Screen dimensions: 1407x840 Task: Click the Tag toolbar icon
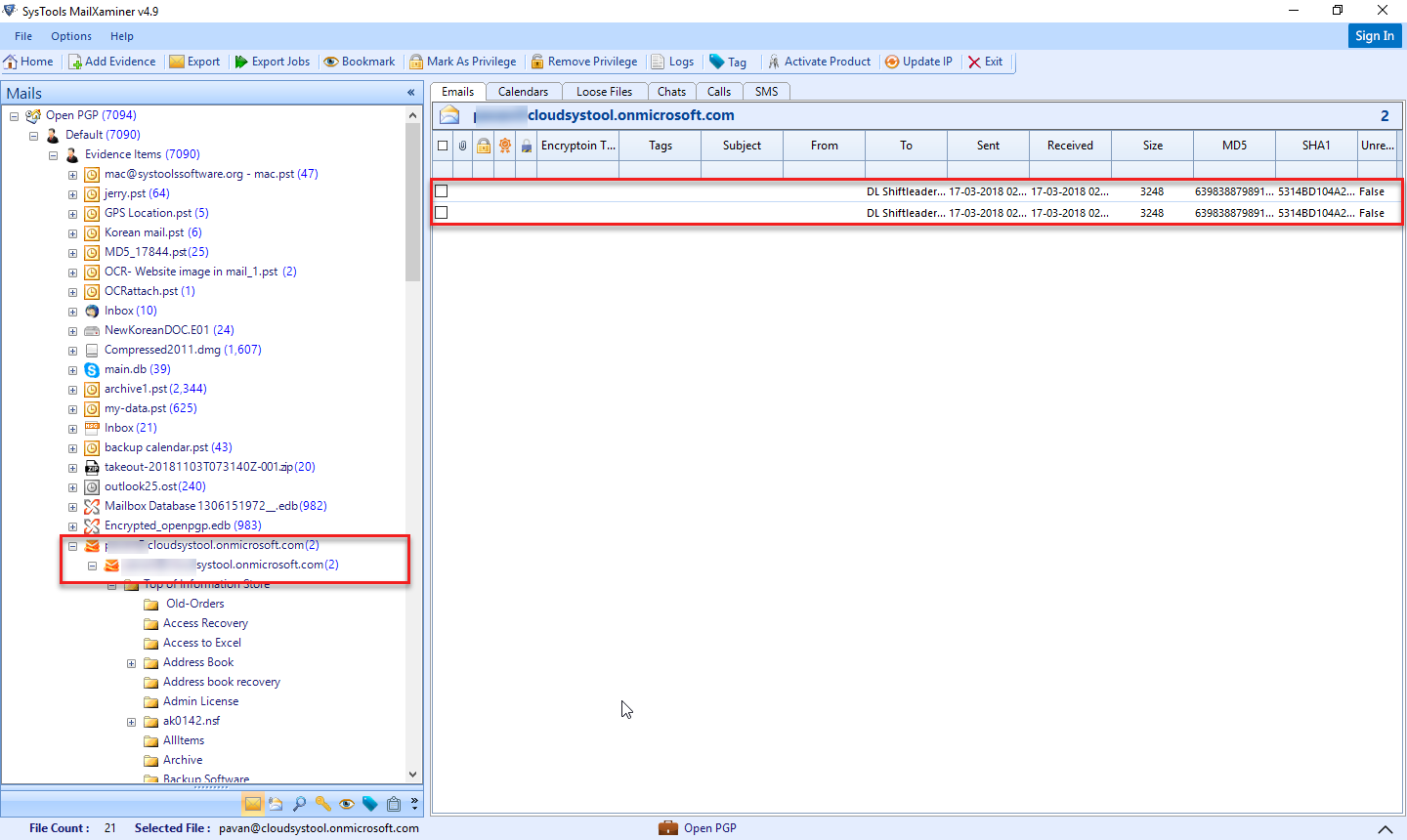click(728, 61)
